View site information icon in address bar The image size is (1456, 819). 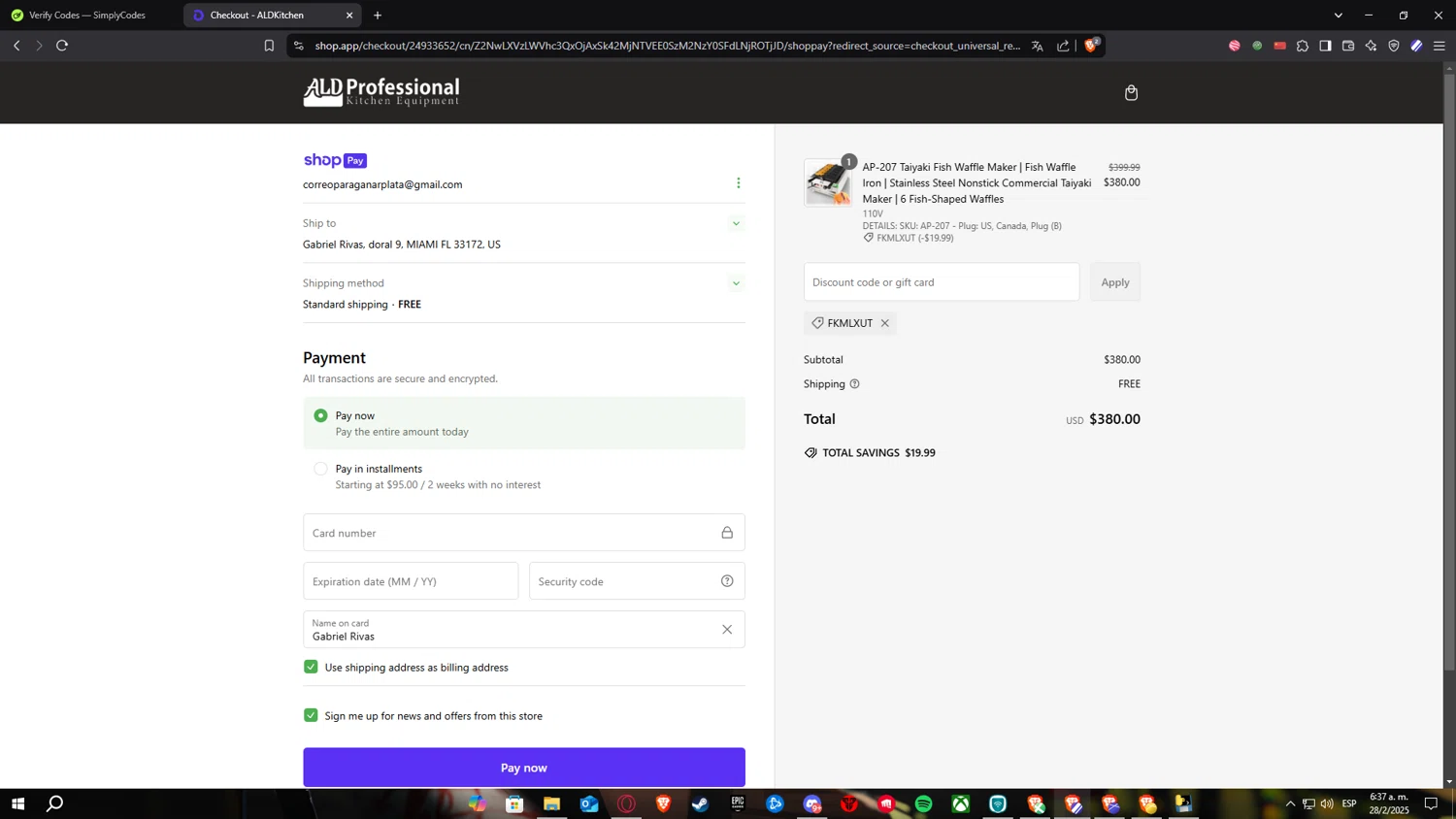(x=299, y=46)
